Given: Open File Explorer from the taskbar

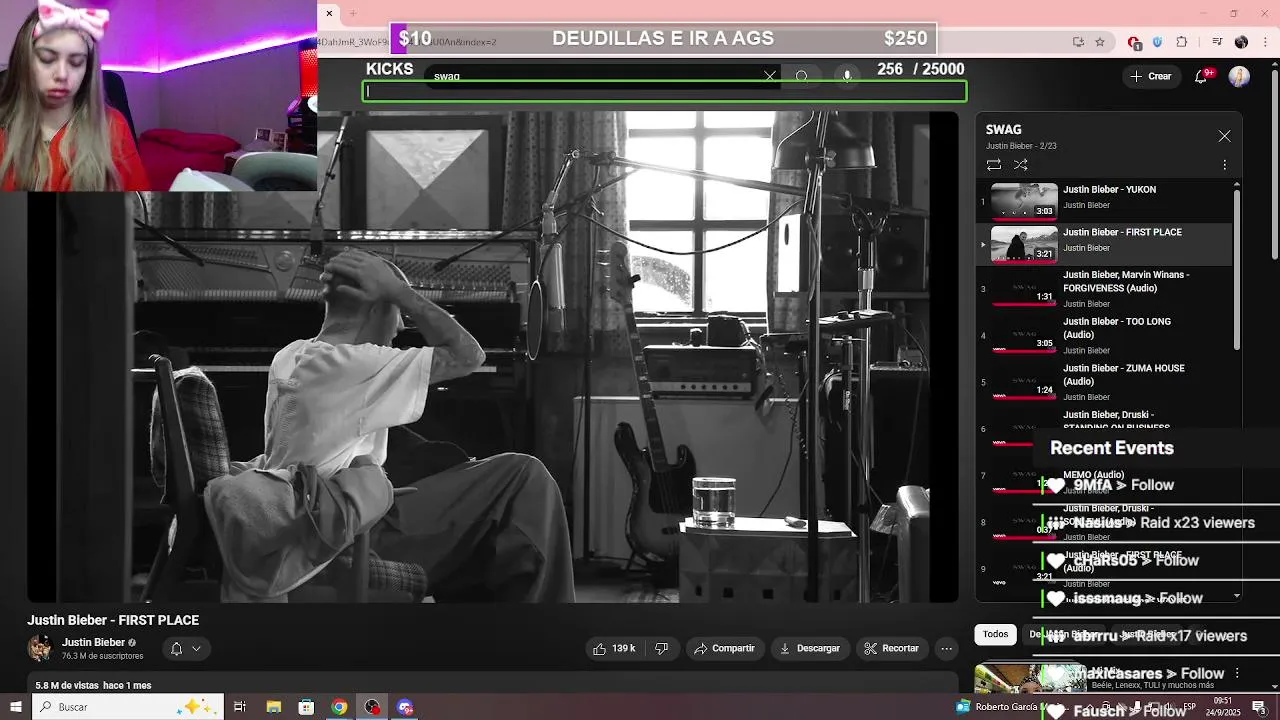Looking at the screenshot, I should [x=273, y=707].
